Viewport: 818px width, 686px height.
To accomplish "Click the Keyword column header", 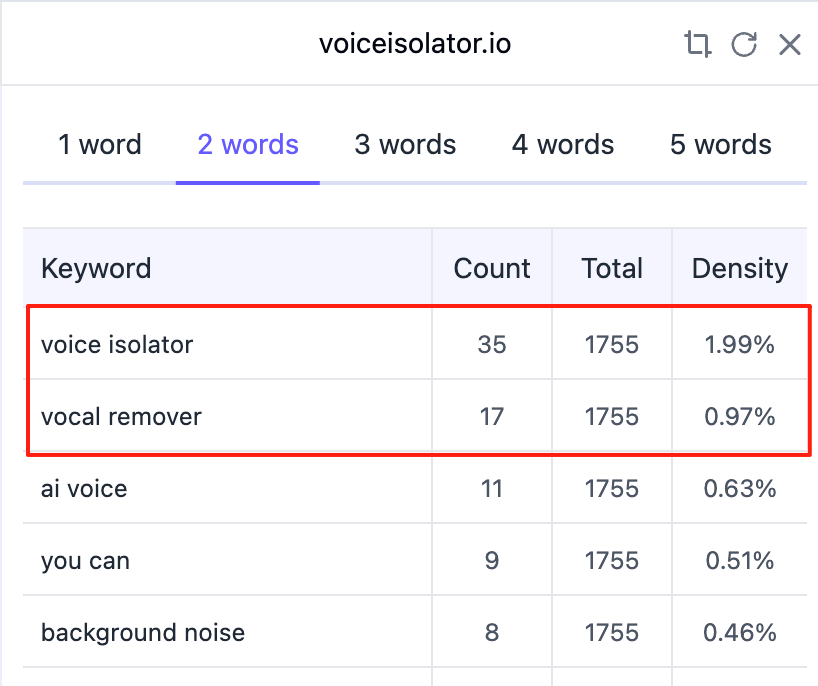I will (96, 268).
